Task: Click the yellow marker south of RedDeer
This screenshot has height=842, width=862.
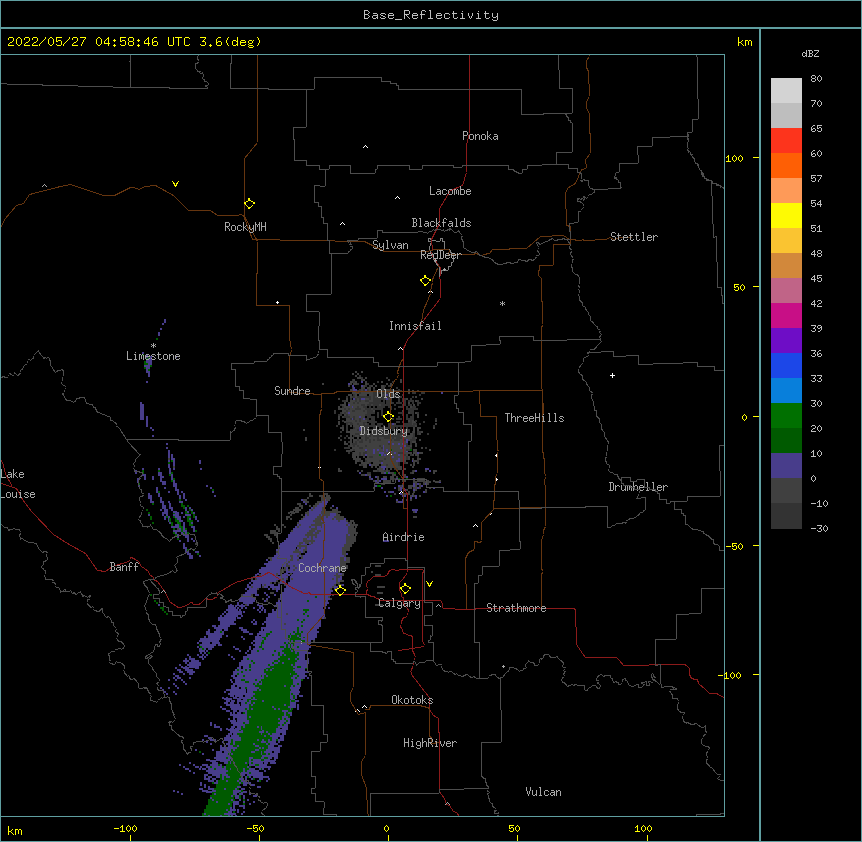Action: [x=426, y=281]
